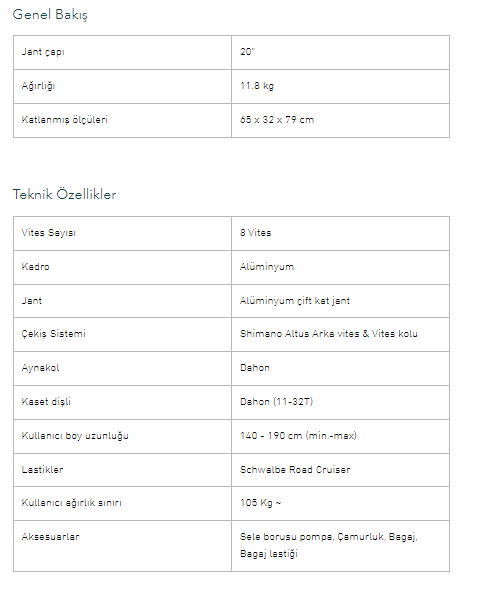Screen dimensions: 477x592
Task: Select the Katlanmış ölçüleri label
Action: coord(65,120)
